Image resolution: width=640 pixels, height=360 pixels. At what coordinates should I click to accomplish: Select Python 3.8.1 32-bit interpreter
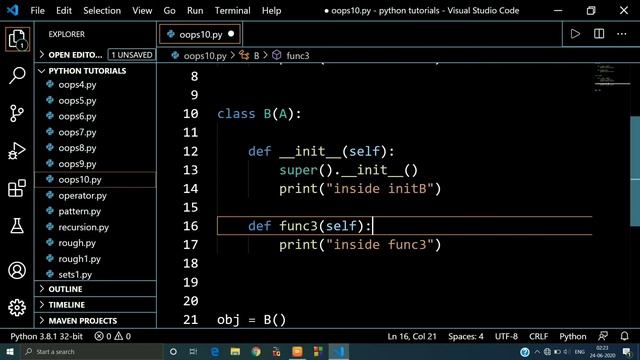[47, 336]
